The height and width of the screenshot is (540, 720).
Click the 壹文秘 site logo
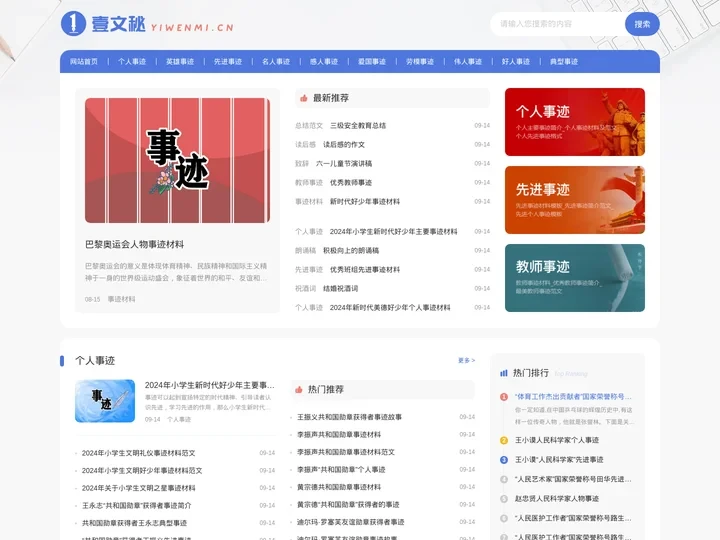tap(147, 23)
